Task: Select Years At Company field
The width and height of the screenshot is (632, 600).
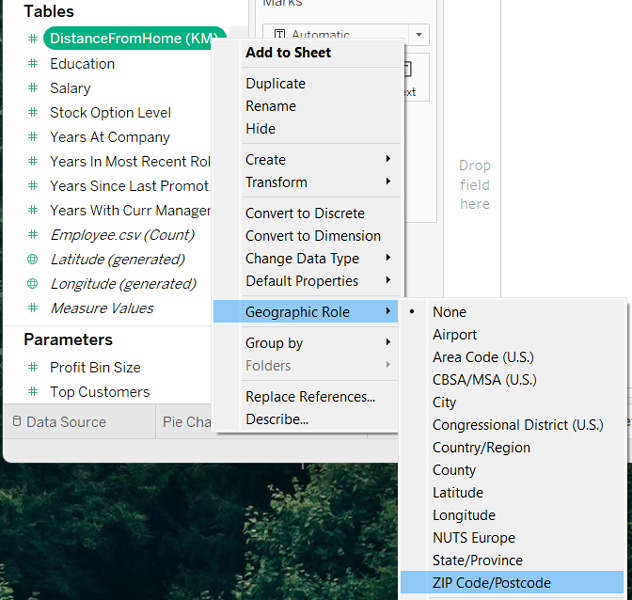Action: [110, 137]
